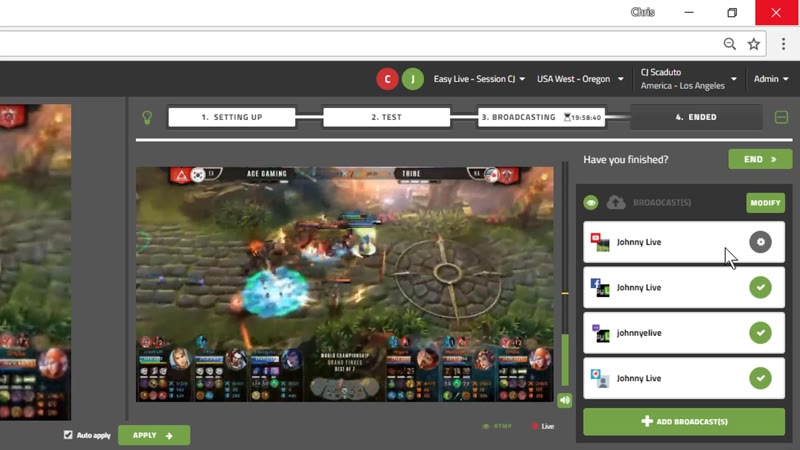Screen dimensions: 800x450
Task: Click the audio level meter bar
Action: (565, 274)
